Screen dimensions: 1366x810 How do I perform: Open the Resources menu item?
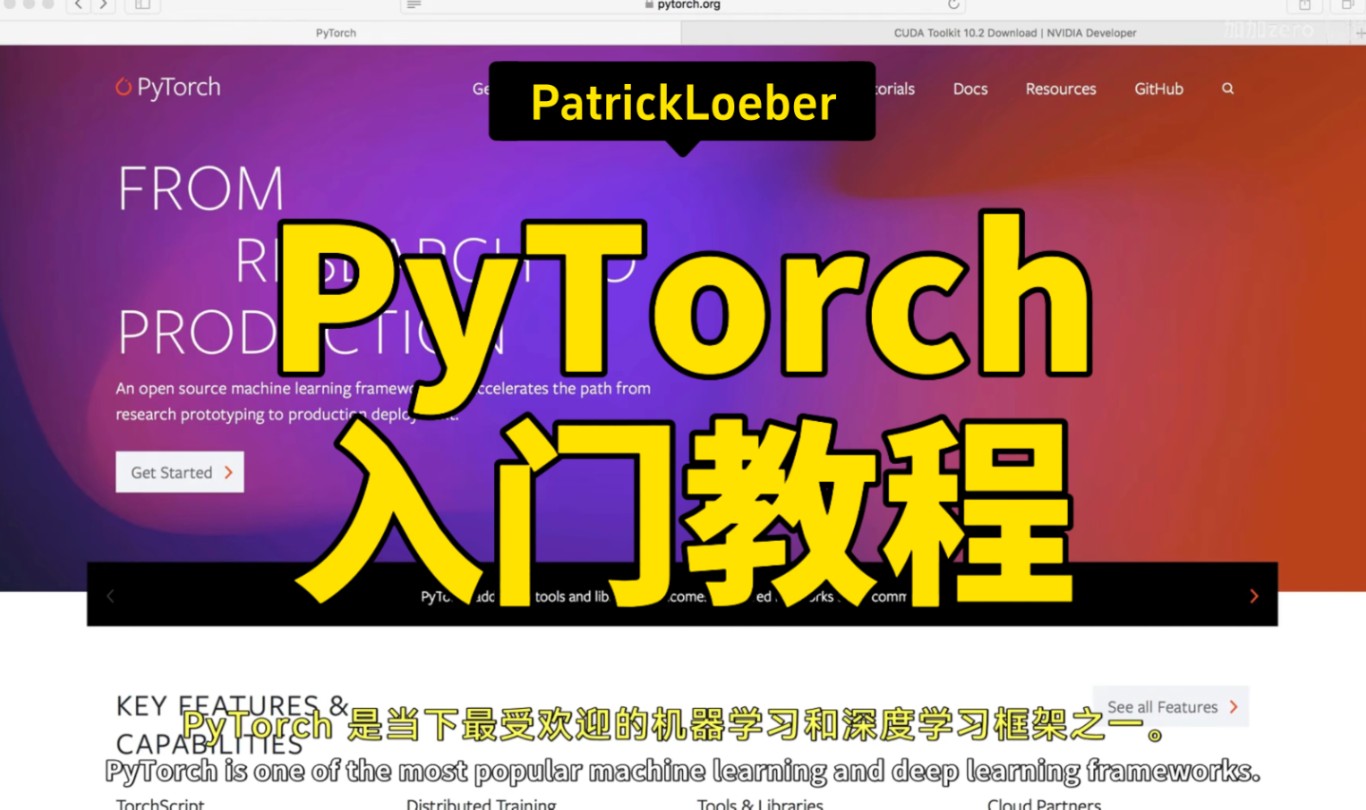1061,89
